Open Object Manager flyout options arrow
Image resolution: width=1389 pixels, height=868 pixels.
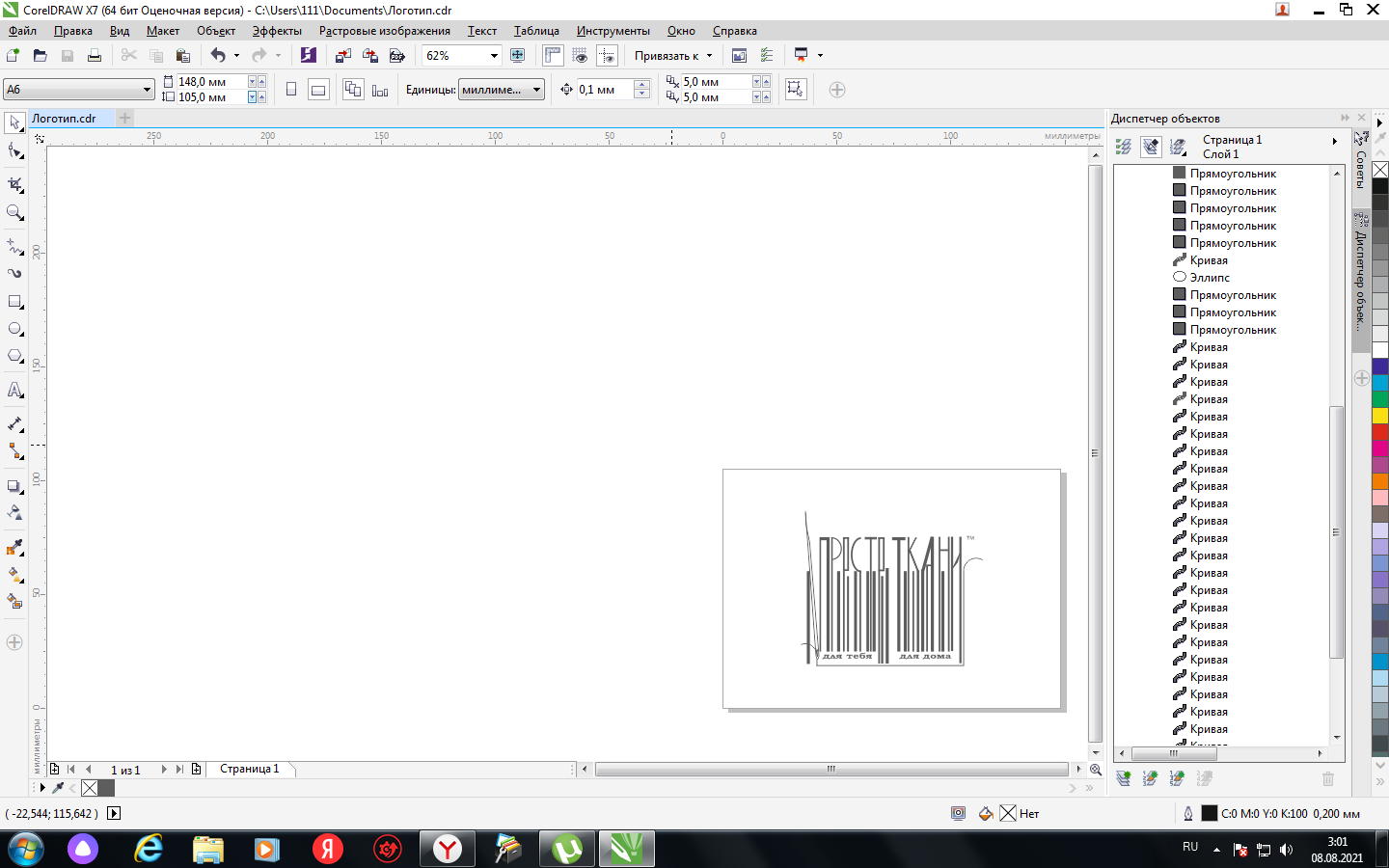(1335, 141)
